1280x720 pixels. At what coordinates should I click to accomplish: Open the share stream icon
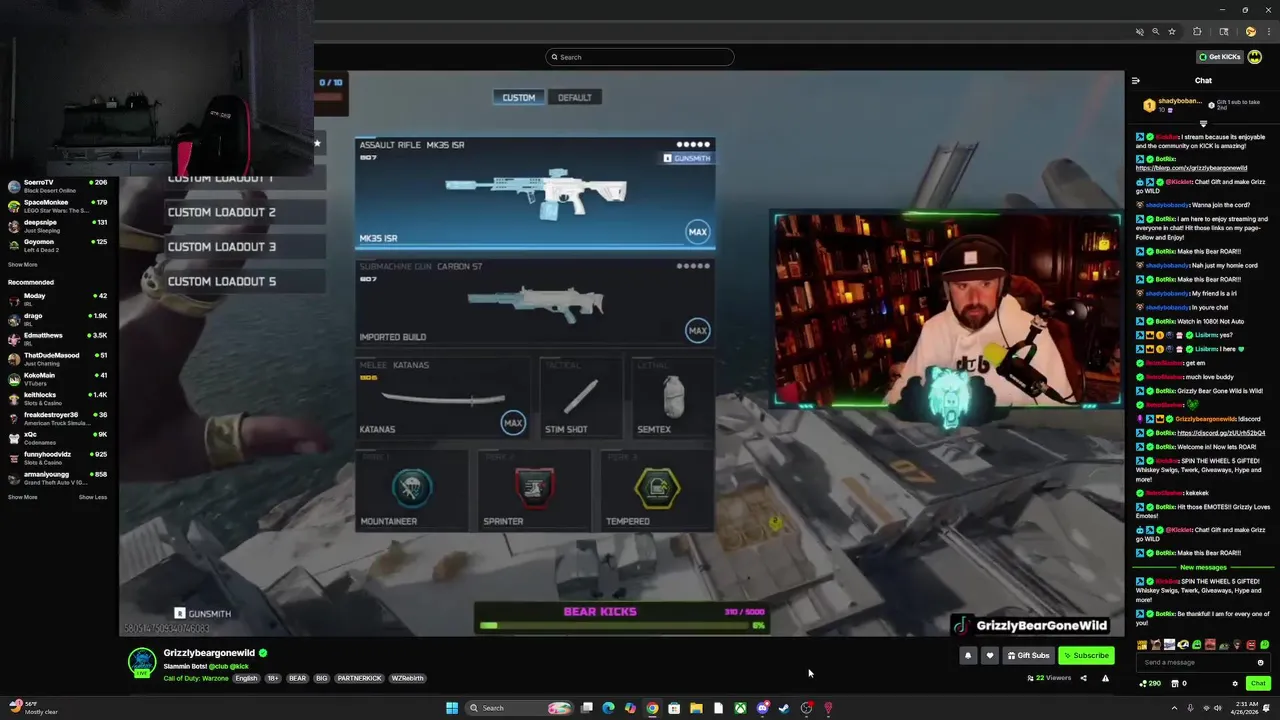(x=1083, y=678)
